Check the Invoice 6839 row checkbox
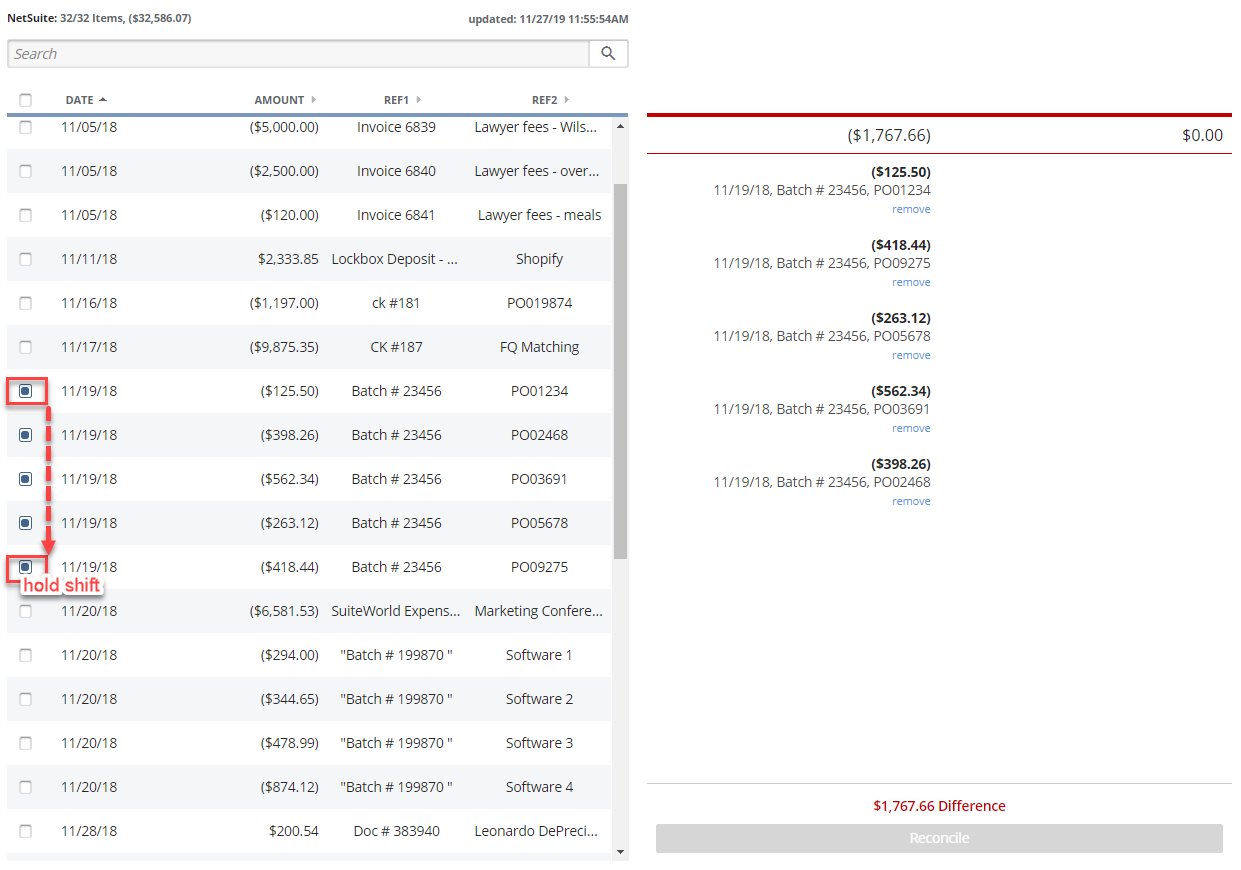 click(x=26, y=127)
